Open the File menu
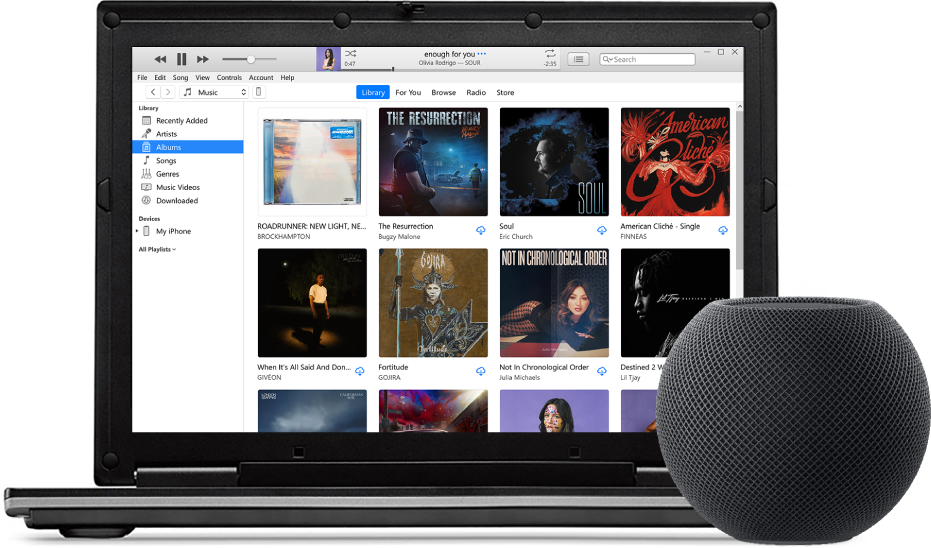931x548 pixels. [x=142, y=78]
